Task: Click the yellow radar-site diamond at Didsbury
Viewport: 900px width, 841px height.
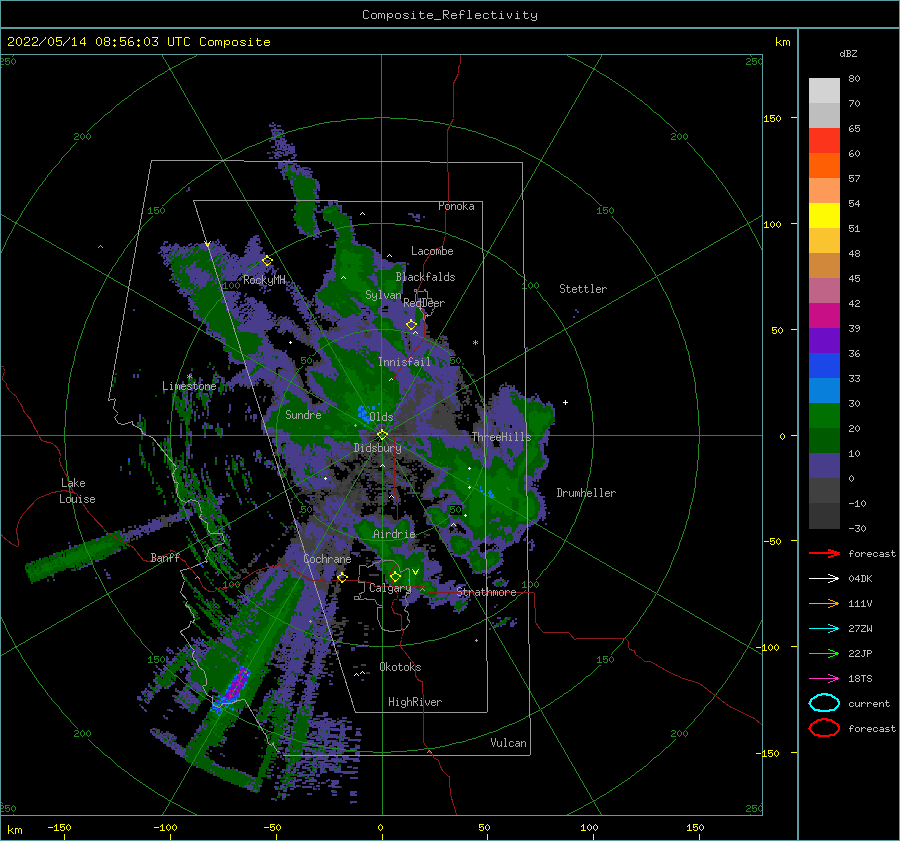Action: click(382, 435)
